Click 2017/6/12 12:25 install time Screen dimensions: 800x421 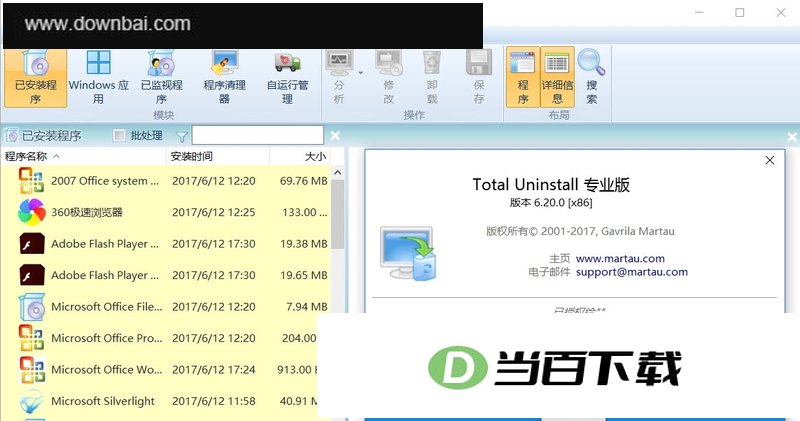[214, 212]
